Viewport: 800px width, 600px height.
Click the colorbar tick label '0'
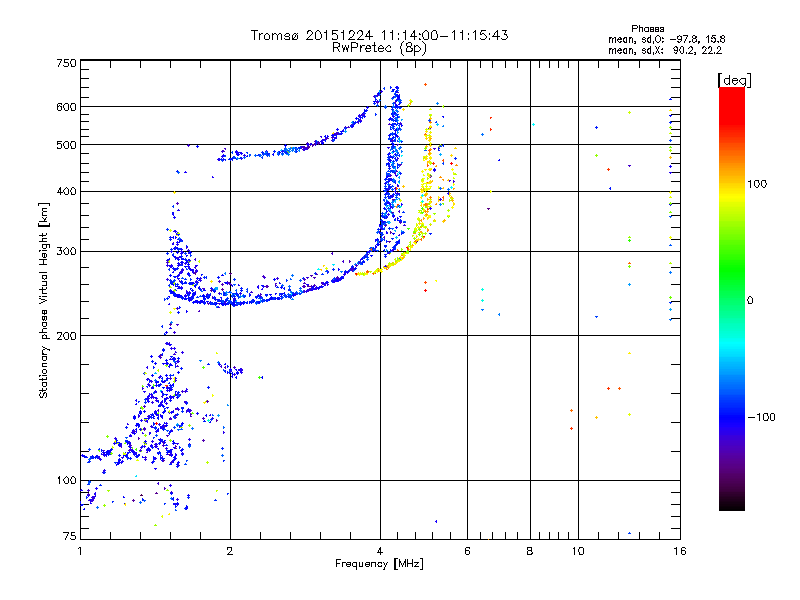[749, 300]
